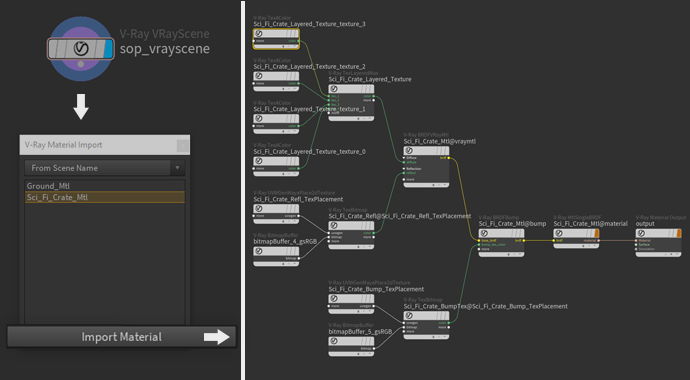Expand 'more' on texture_3 node
The image size is (690, 380).
click(255, 41)
